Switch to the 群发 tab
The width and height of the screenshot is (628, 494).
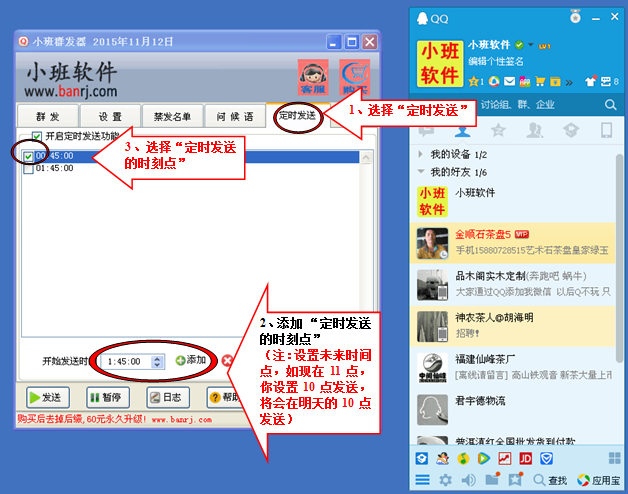48,117
